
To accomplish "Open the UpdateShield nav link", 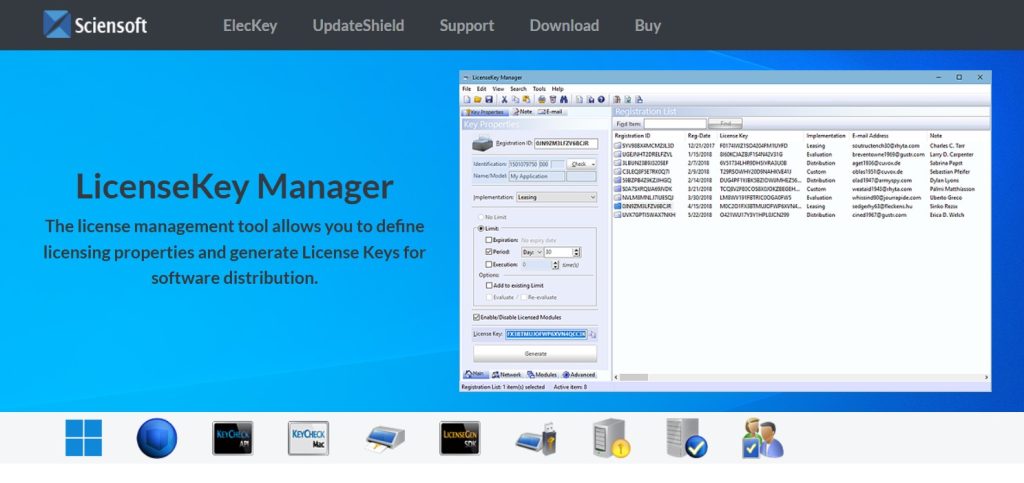I will [x=358, y=25].
